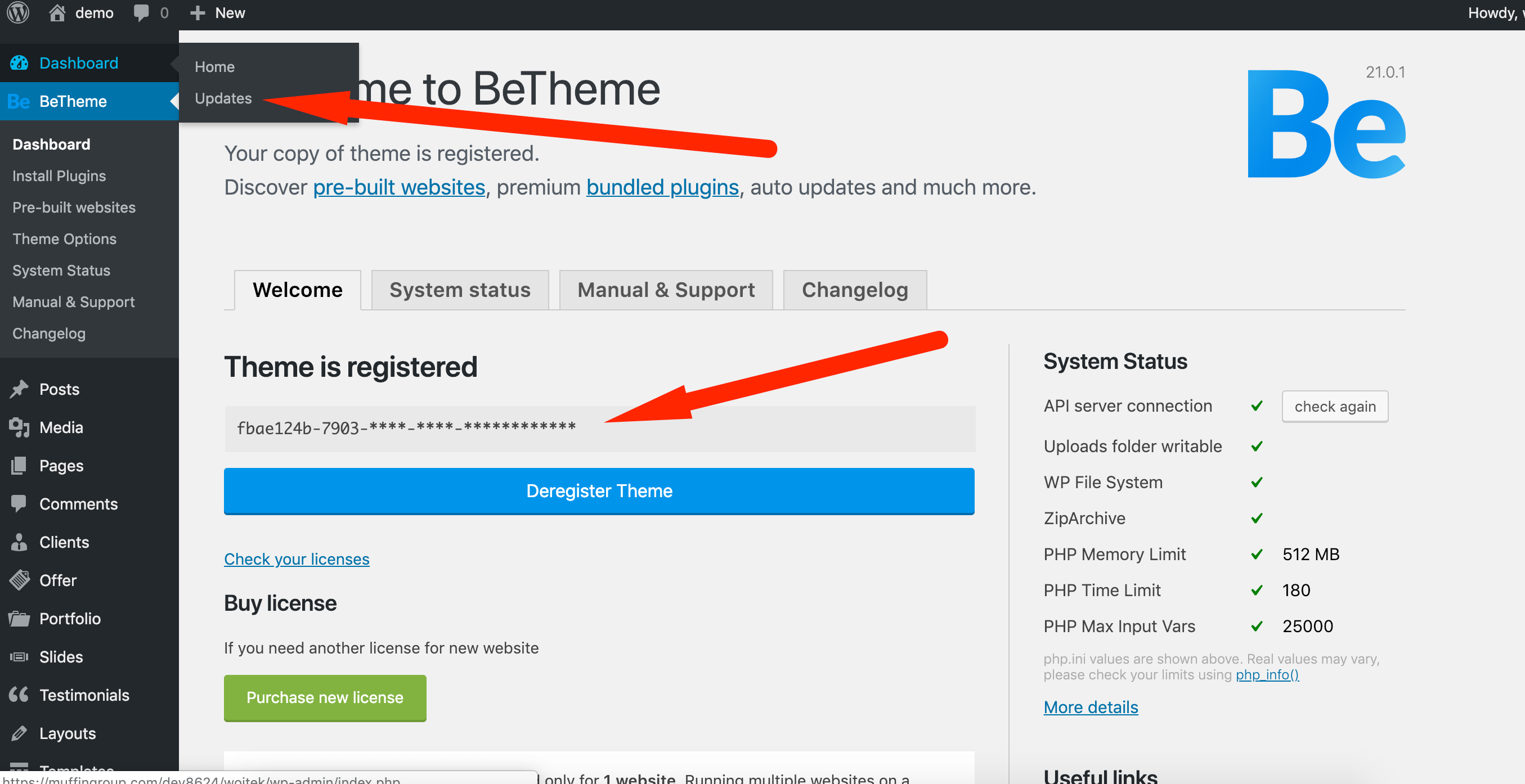Visit site via demo home icon
The image size is (1525, 784).
[57, 13]
